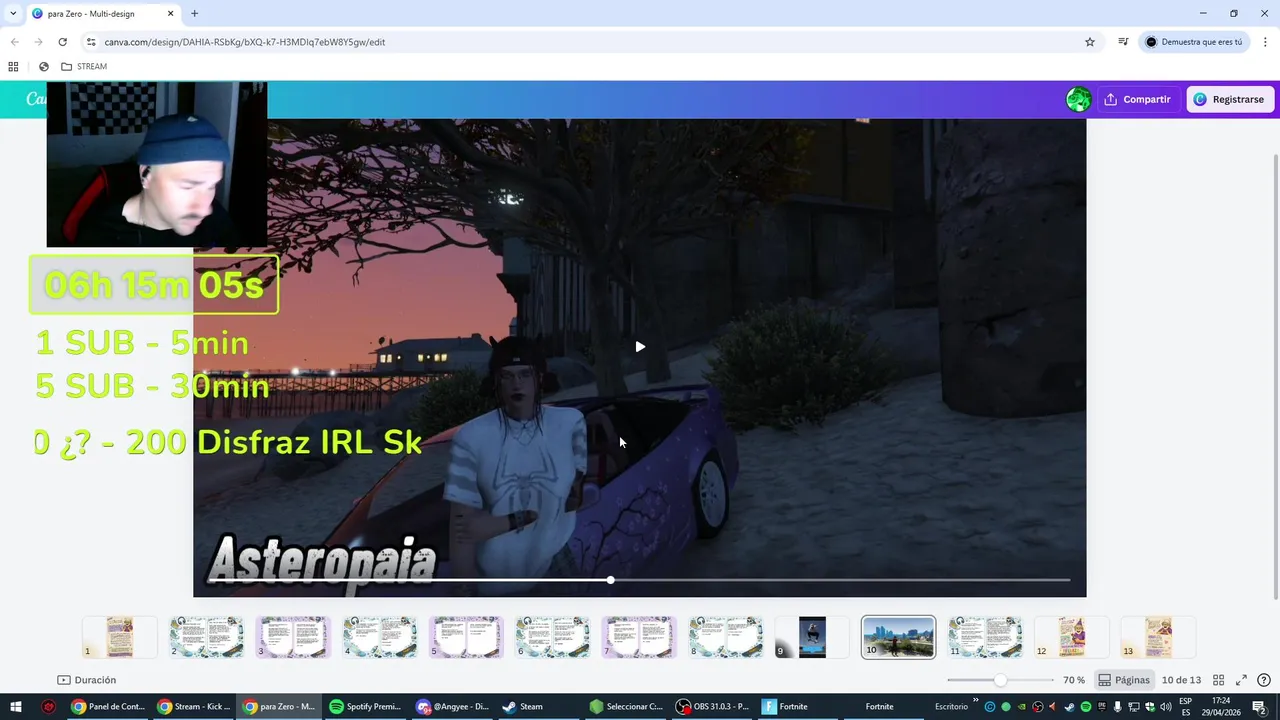The image size is (1280, 720).
Task: Open OBS 31.0.3 taskbar item
Action: click(x=712, y=706)
